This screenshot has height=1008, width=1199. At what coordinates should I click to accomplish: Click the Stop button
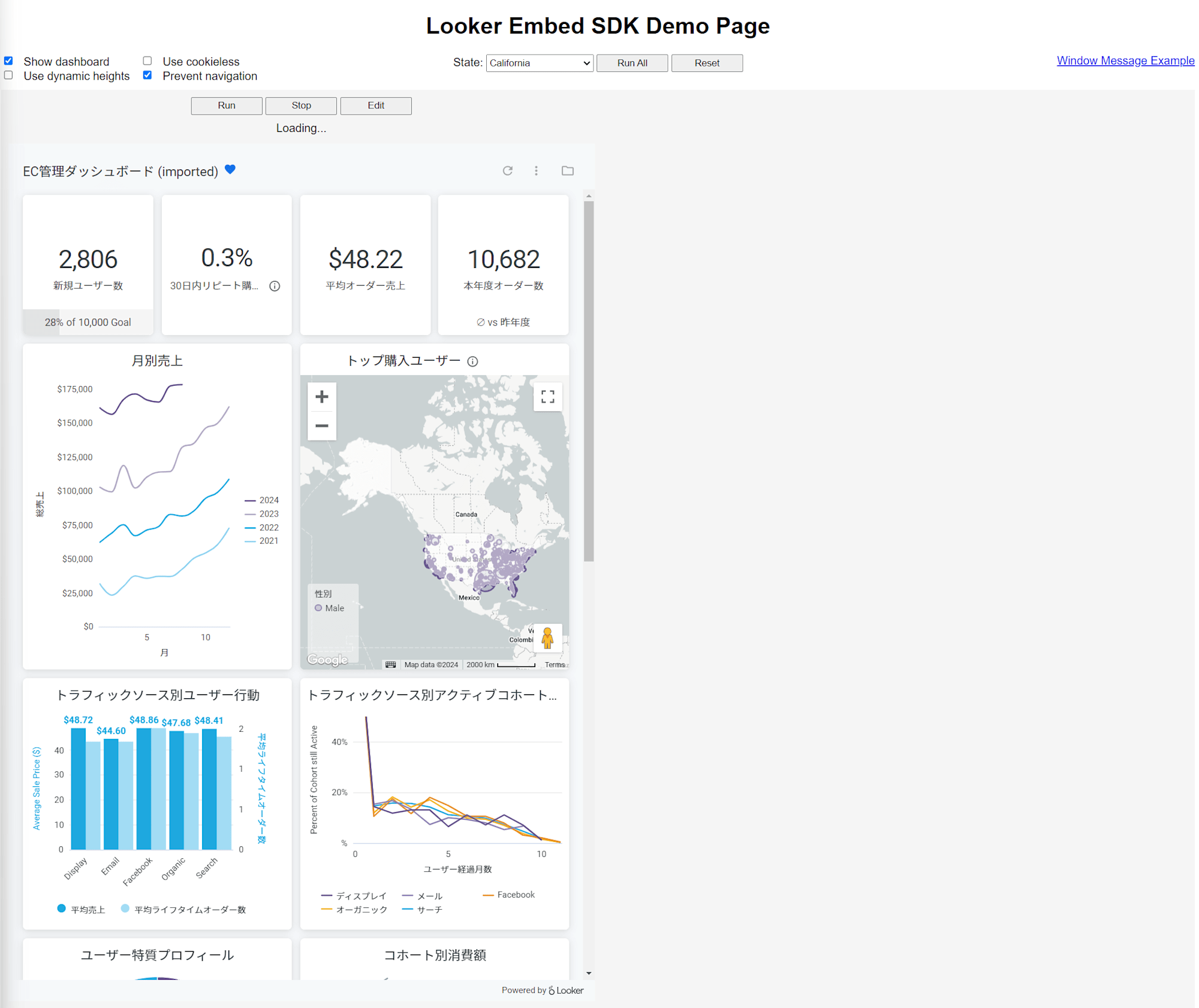pyautogui.click(x=302, y=105)
